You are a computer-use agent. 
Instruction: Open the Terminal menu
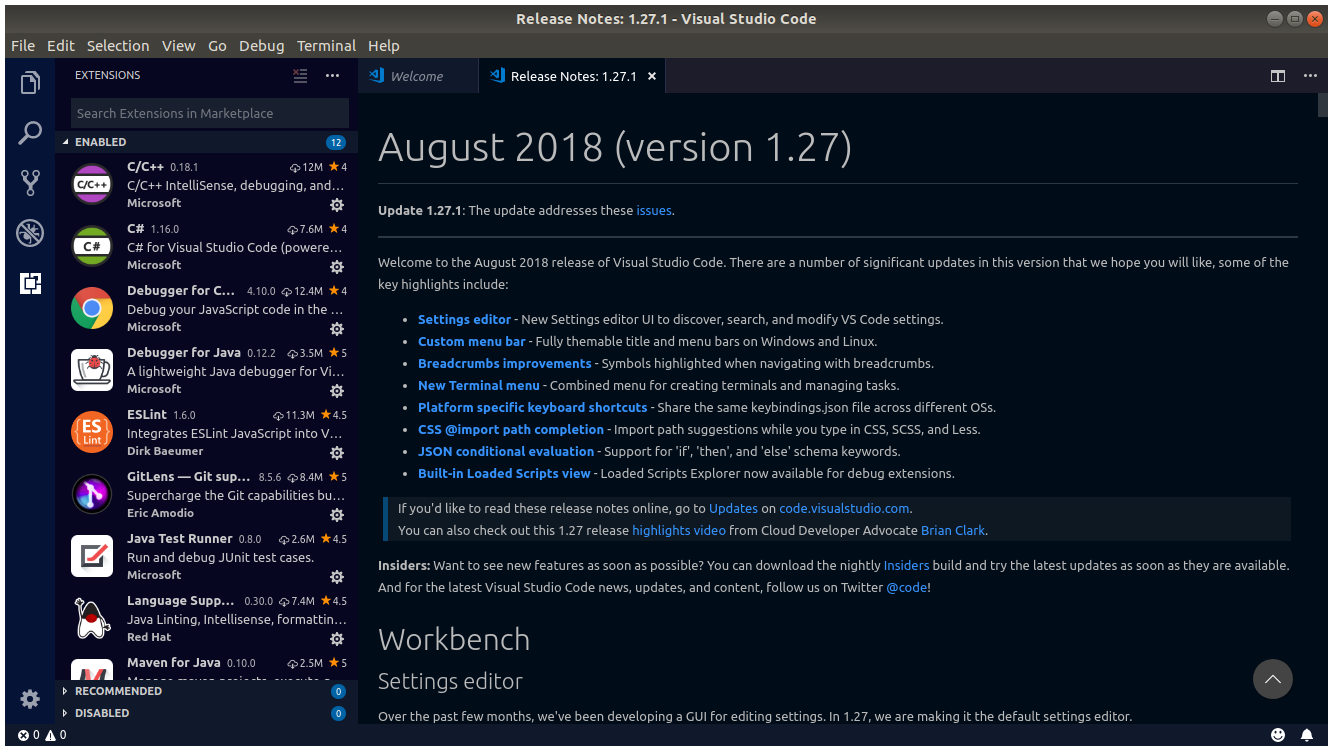pos(326,46)
